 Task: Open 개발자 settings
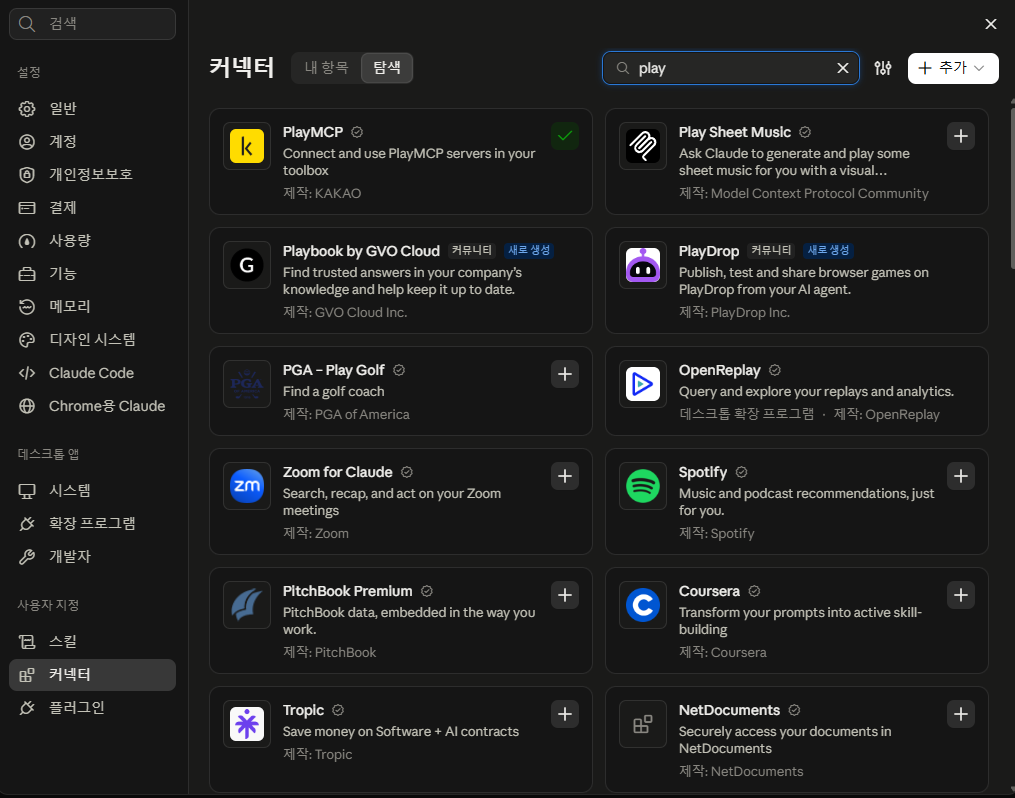93,557
